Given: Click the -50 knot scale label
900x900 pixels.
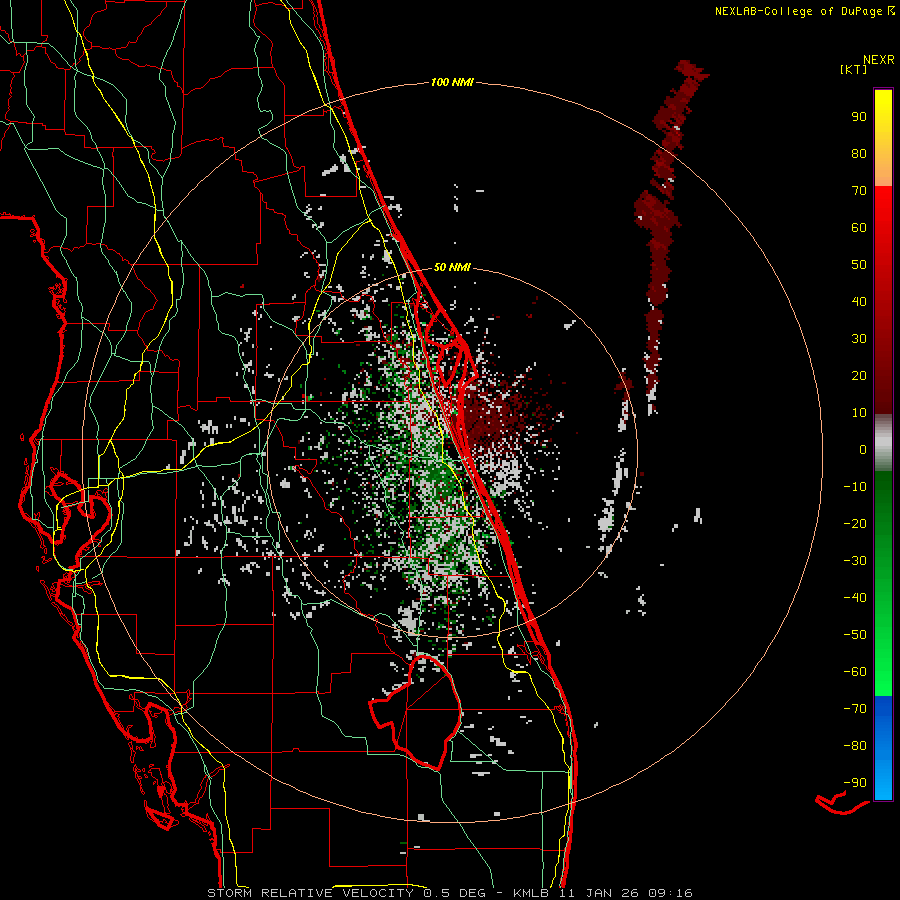Looking at the screenshot, I should tap(855, 635).
